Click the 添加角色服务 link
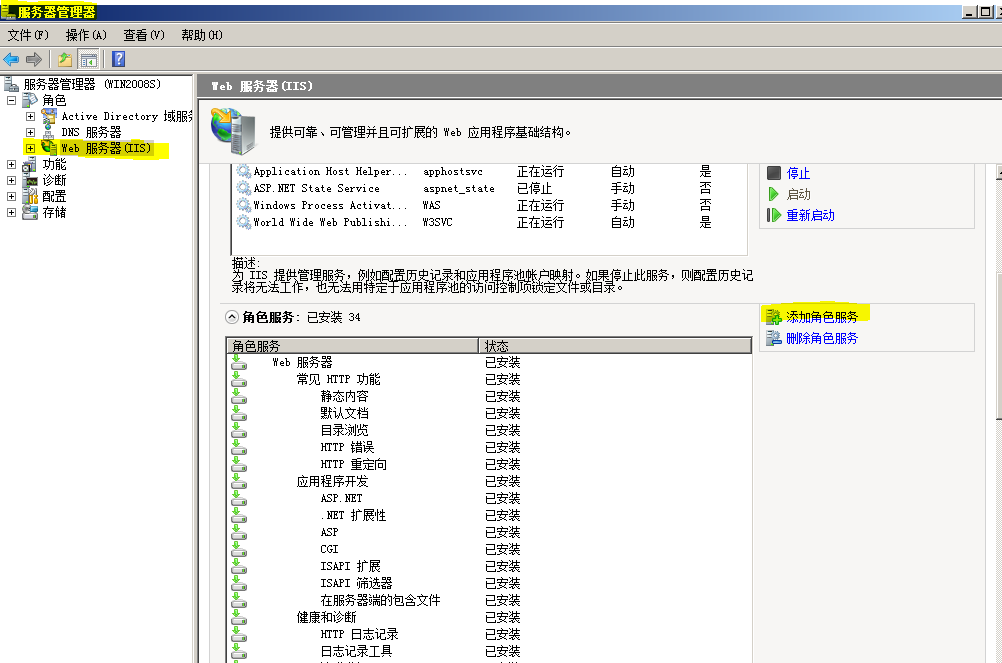Screen dimensions: 1002x663 pos(822,317)
